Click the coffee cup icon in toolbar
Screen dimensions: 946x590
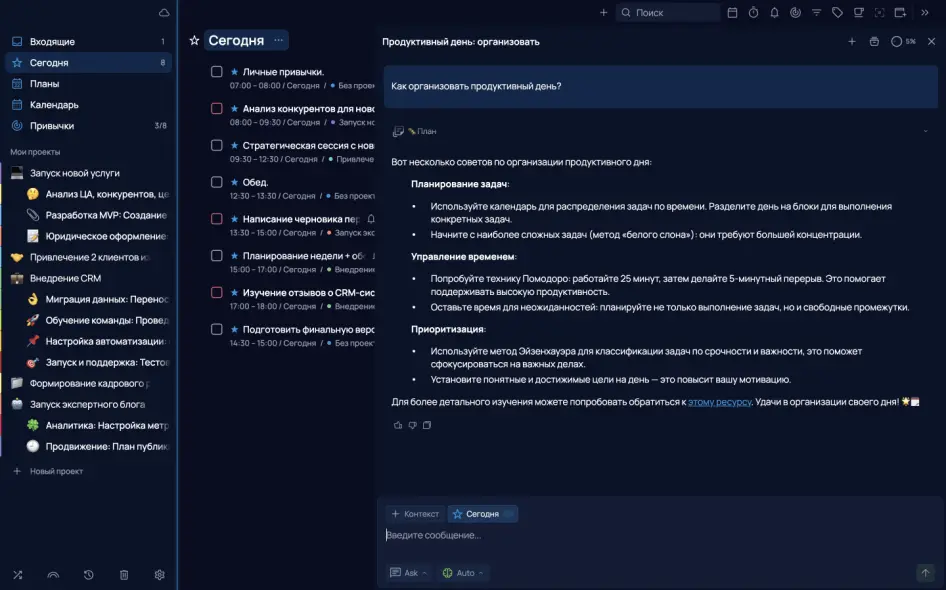[x=858, y=13]
